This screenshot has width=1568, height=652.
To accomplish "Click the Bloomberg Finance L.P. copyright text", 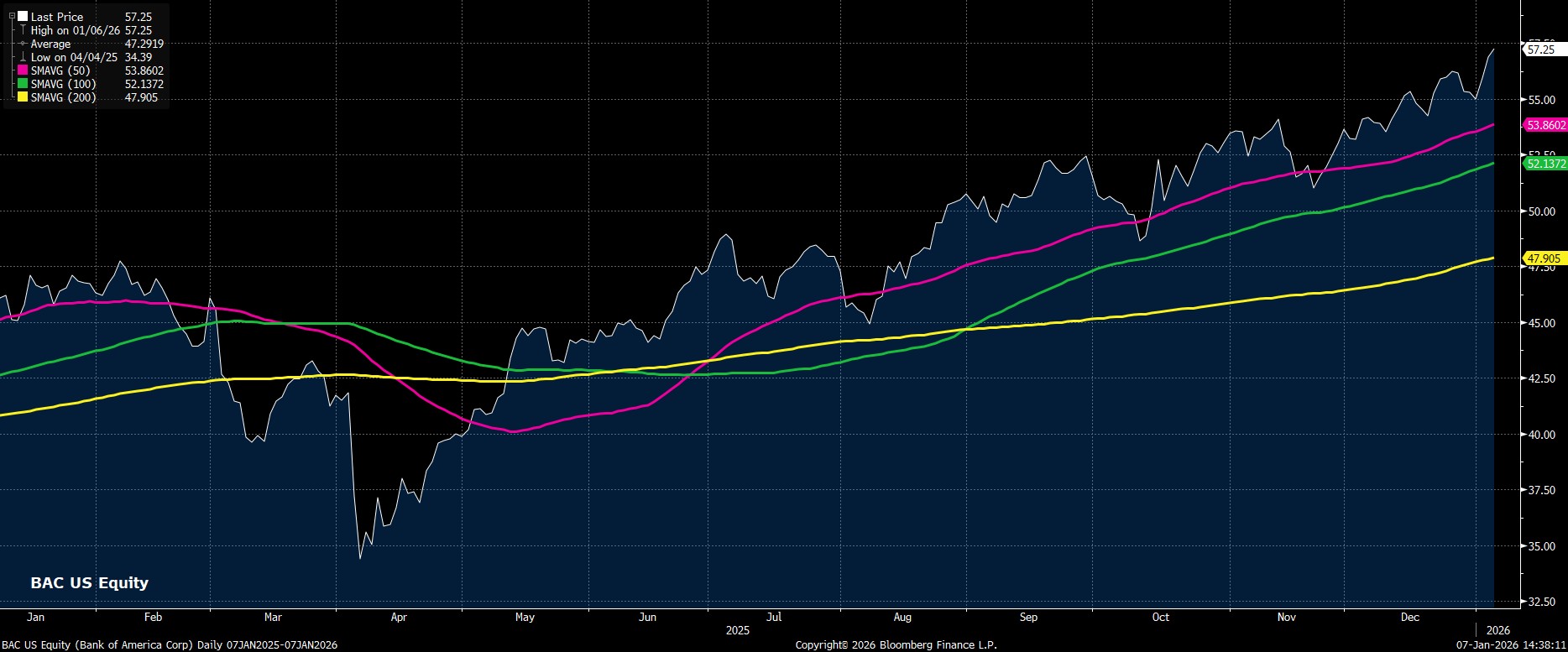I will (x=896, y=644).
